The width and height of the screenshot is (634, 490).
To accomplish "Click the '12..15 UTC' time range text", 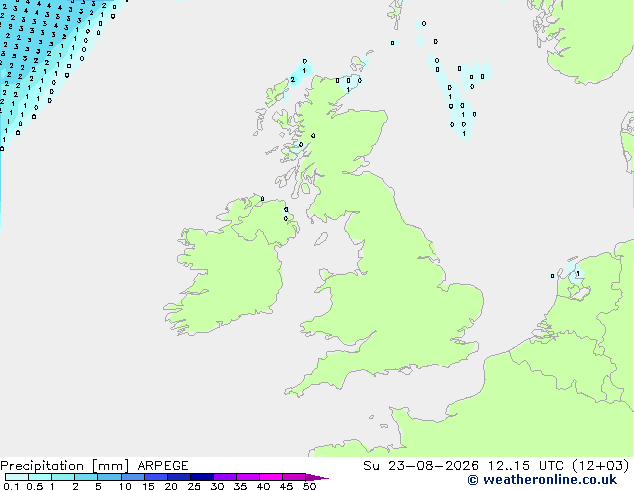I will pyautogui.click(x=526, y=466).
